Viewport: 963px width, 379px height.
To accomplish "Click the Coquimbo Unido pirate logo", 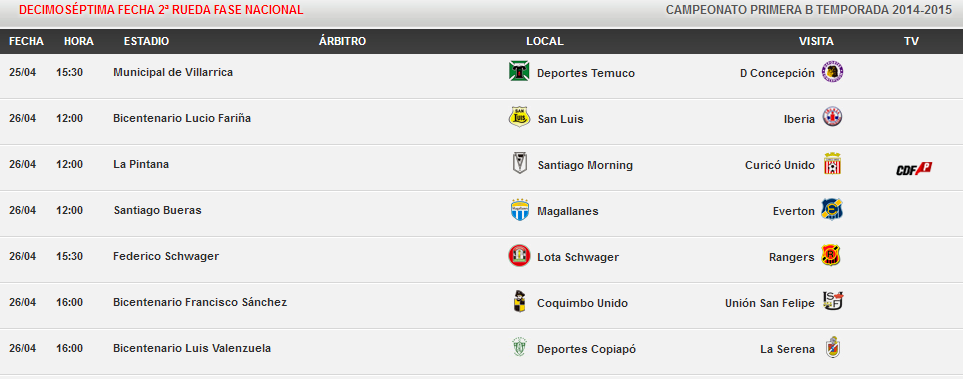I will point(520,302).
